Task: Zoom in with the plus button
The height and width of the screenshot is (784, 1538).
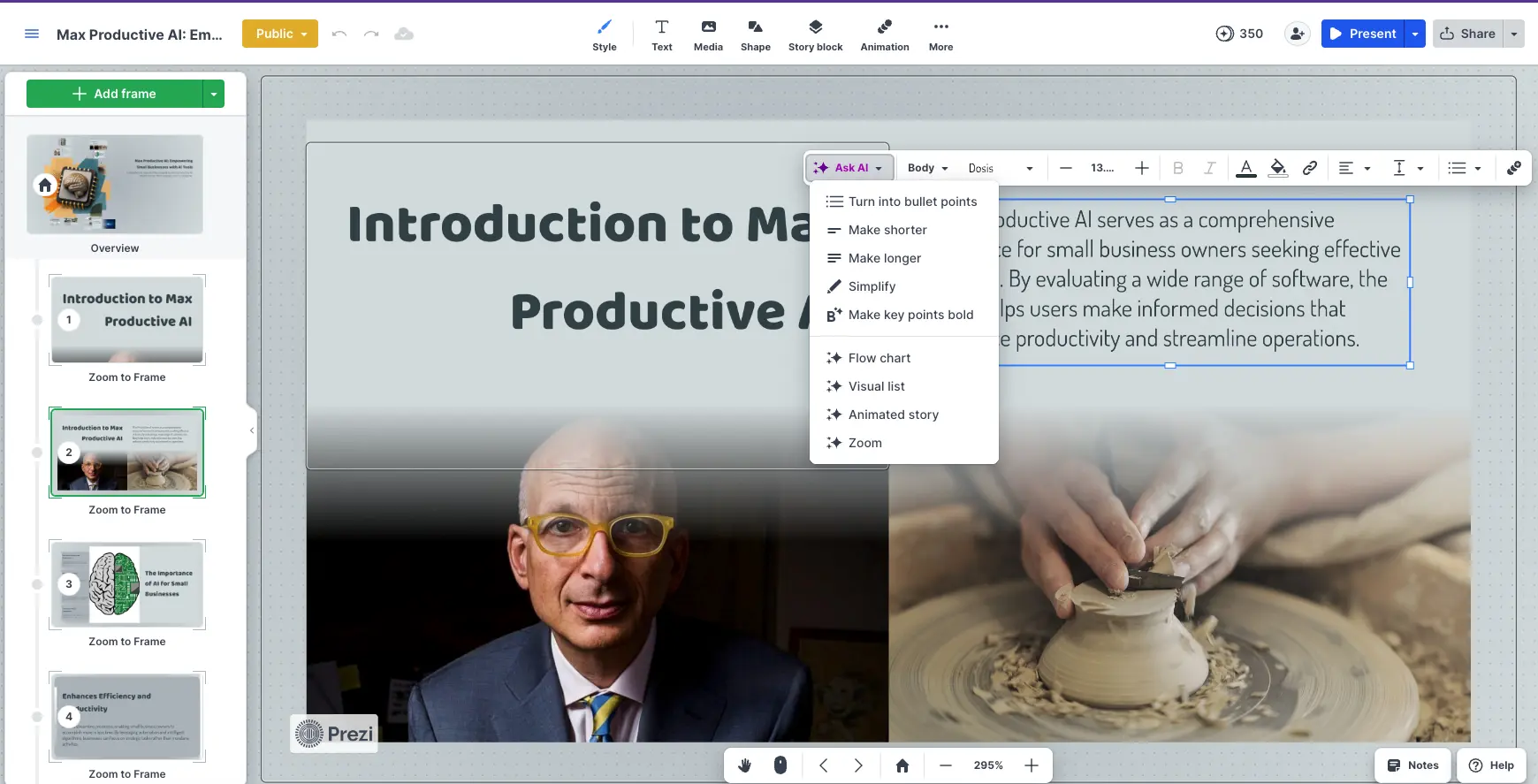Action: pos(1032,765)
